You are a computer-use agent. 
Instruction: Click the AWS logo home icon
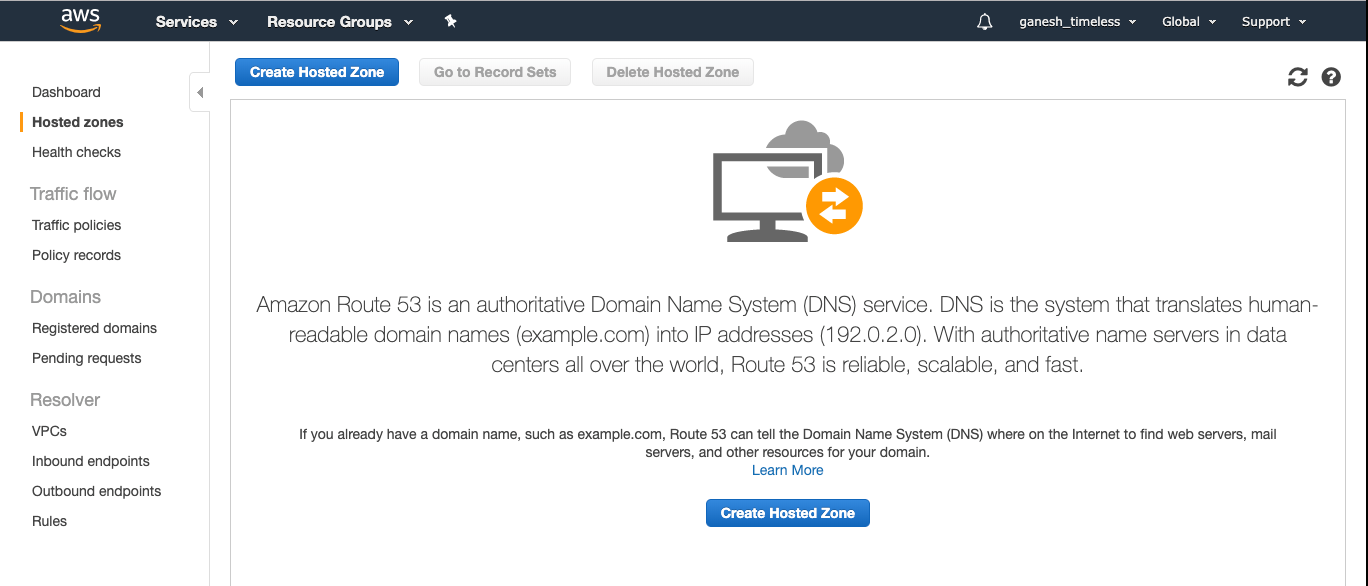[81, 20]
